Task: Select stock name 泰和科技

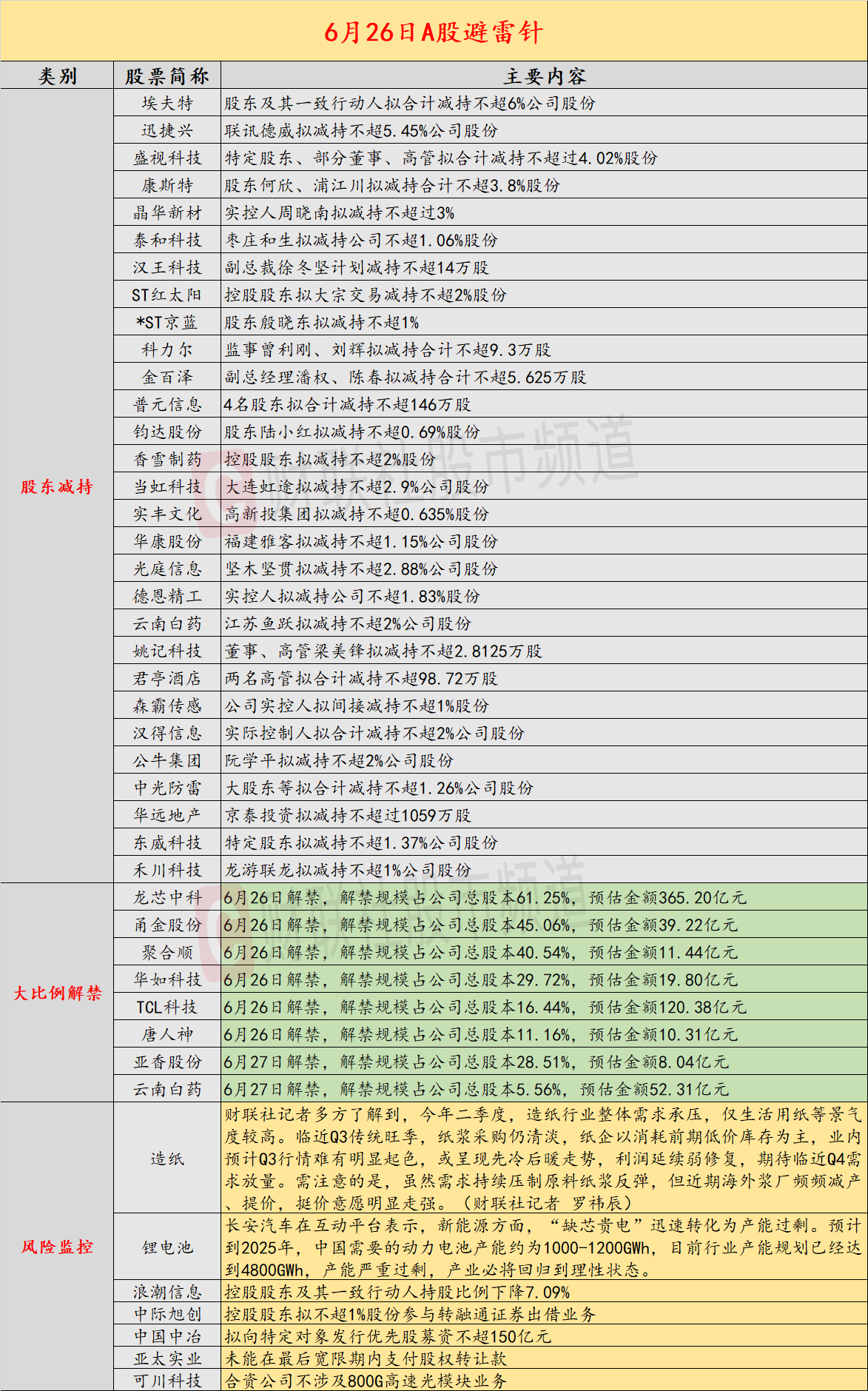Action: (167, 240)
